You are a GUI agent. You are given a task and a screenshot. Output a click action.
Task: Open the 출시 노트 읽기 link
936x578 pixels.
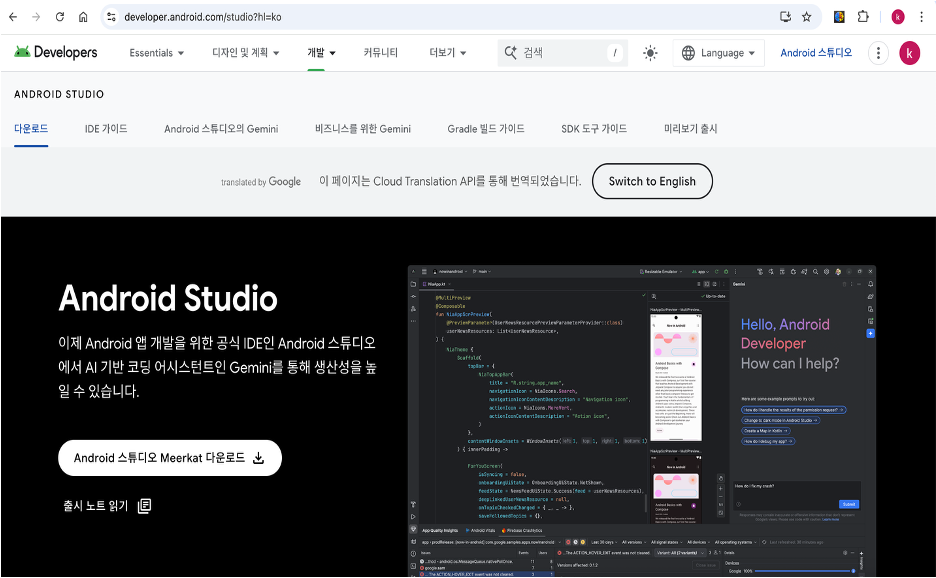click(107, 506)
